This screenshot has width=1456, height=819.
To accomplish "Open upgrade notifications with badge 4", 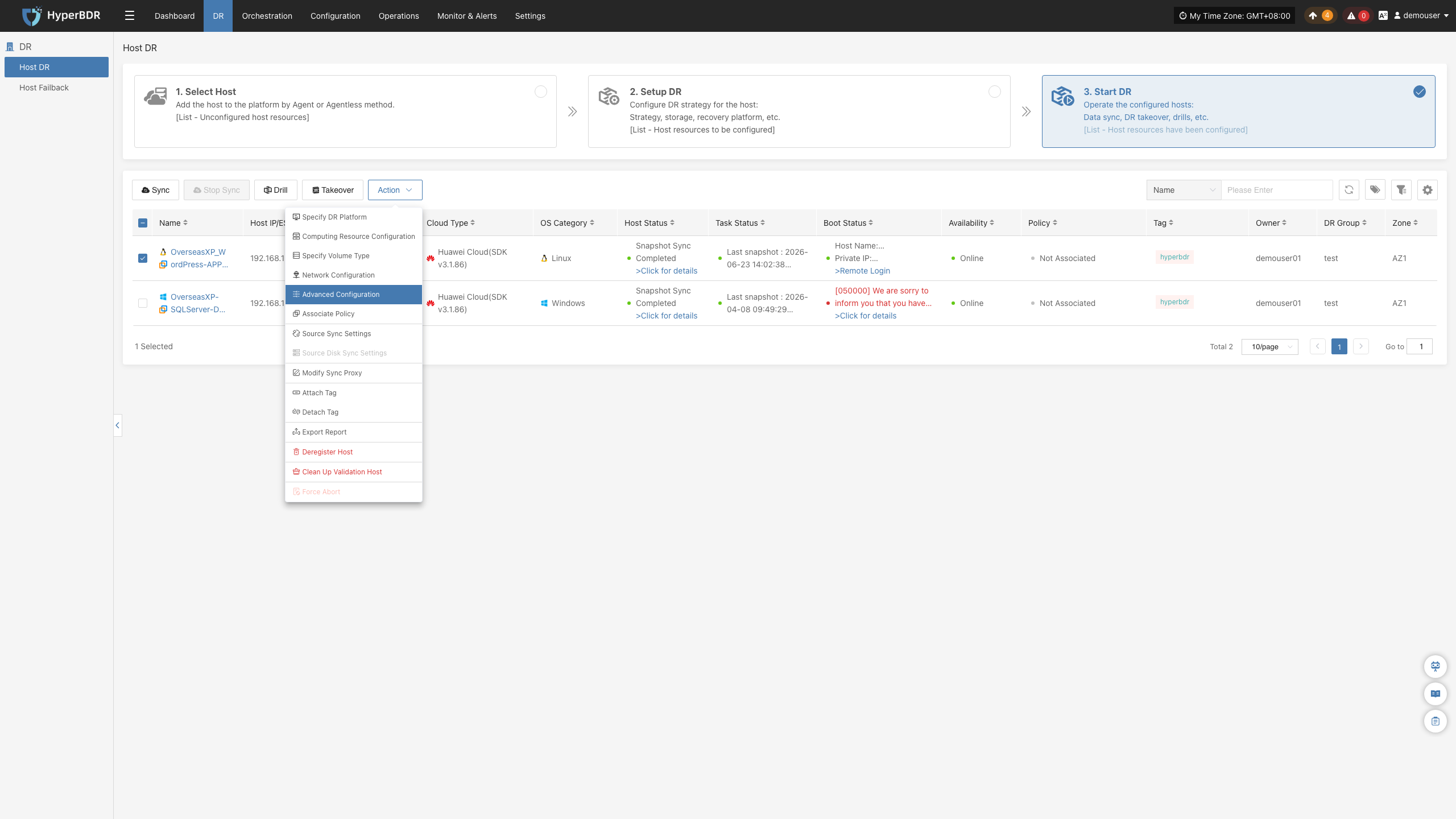I will coord(1319,16).
